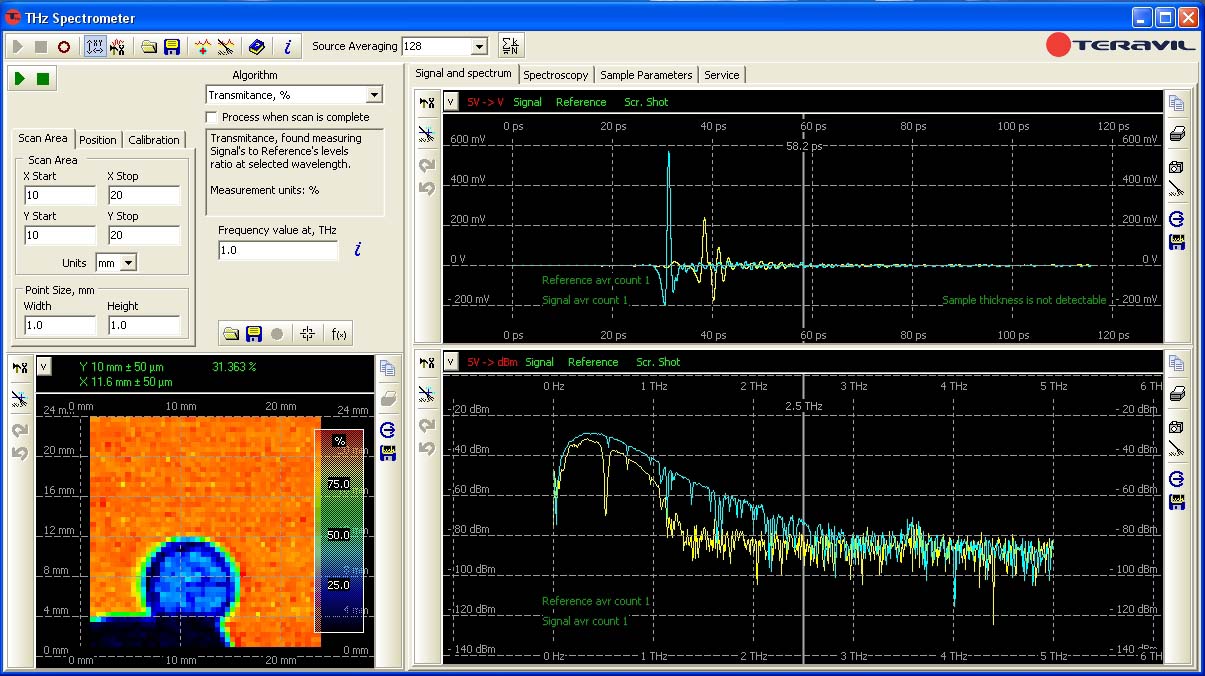This screenshot has height=676, width=1205.
Task: Enable Process when scan is complete checkbox
Action: click(212, 117)
